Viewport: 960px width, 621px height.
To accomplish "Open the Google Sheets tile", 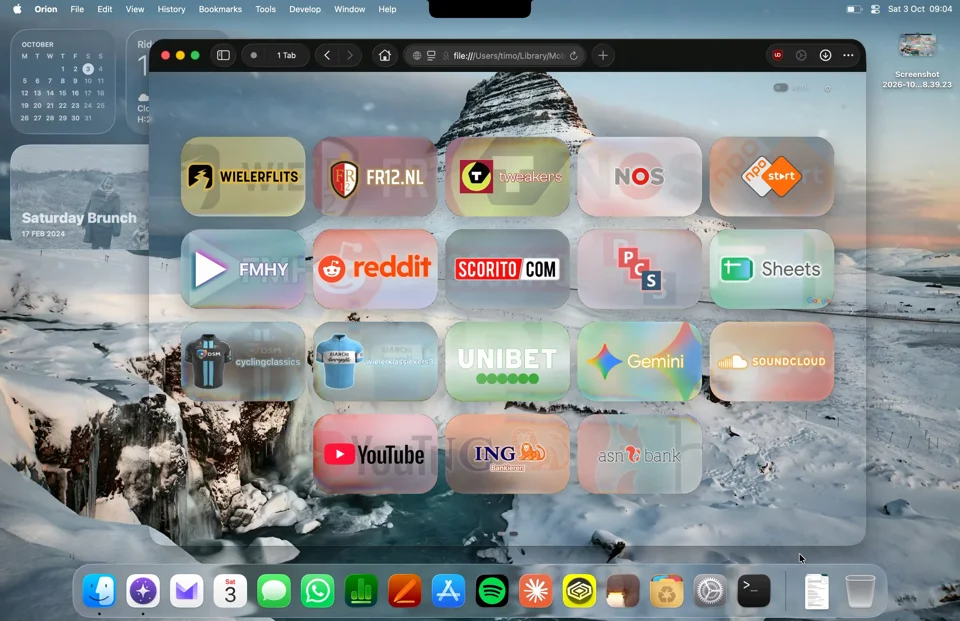I will pyautogui.click(x=772, y=269).
